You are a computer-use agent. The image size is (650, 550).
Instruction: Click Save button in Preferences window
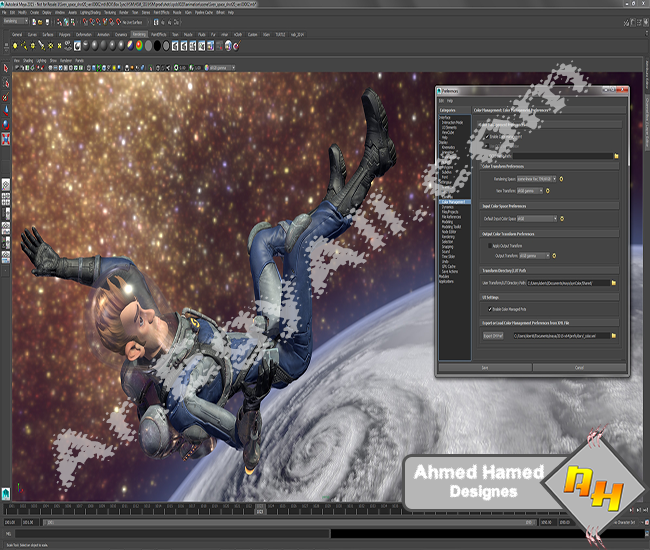point(485,368)
